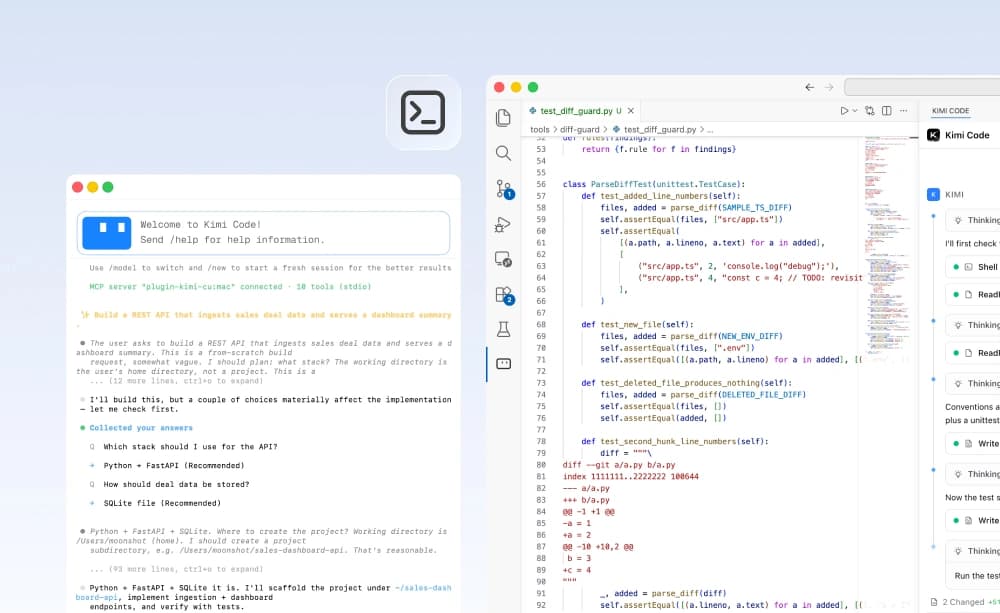Click 'Welcome to Kimi Code!' text in terminal

tap(200, 225)
